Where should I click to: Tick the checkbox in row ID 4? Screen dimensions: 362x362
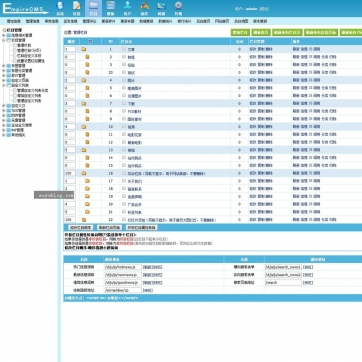pyautogui.click(x=124, y=80)
